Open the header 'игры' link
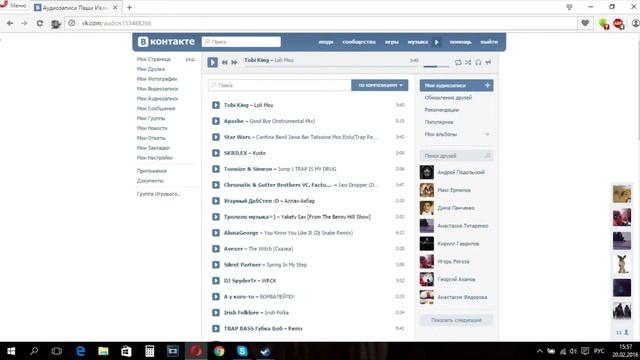 coord(391,42)
